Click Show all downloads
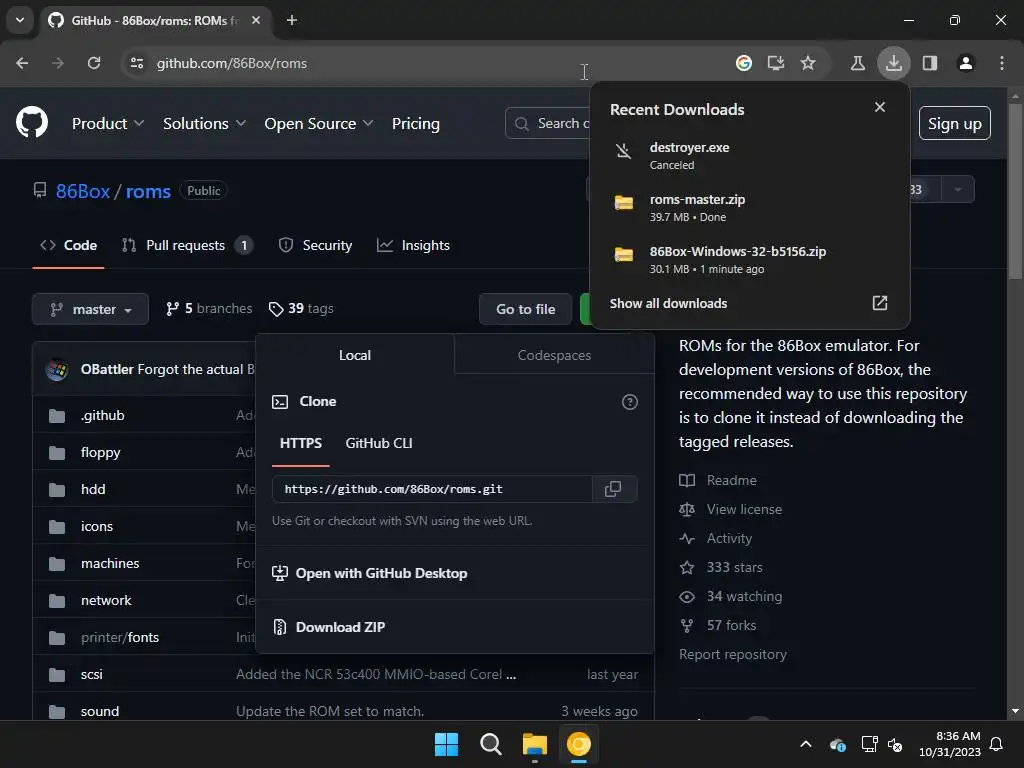 pyautogui.click(x=668, y=303)
